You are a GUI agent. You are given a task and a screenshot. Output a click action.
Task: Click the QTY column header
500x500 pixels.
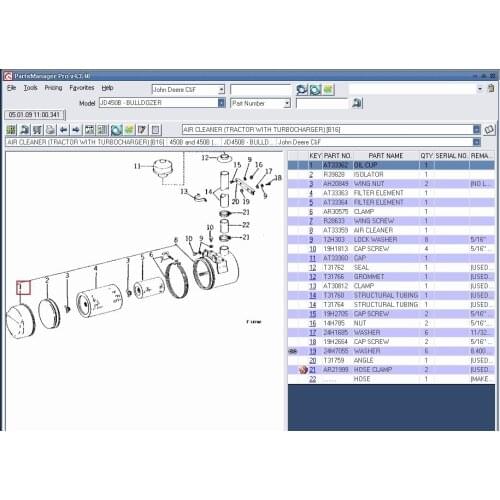pyautogui.click(x=427, y=156)
